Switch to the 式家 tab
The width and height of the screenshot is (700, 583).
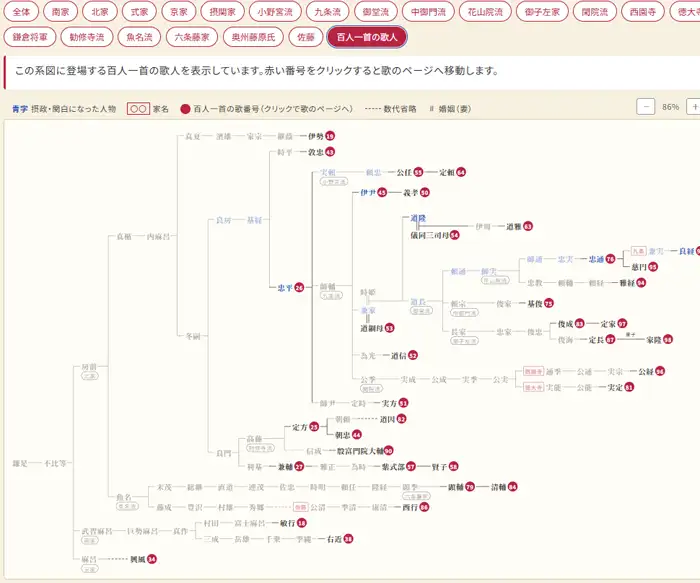139,12
